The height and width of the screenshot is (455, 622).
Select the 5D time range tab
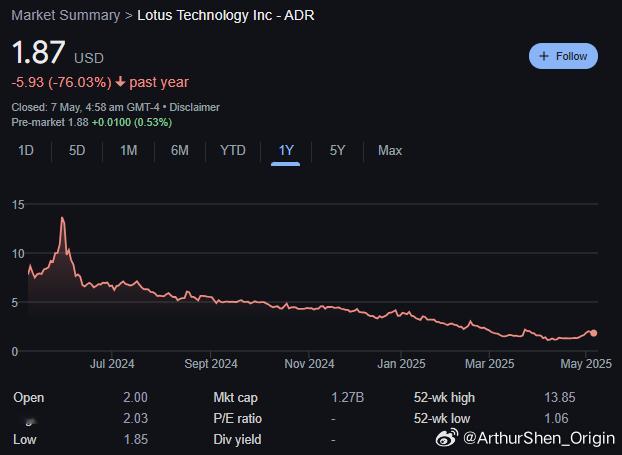(77, 151)
